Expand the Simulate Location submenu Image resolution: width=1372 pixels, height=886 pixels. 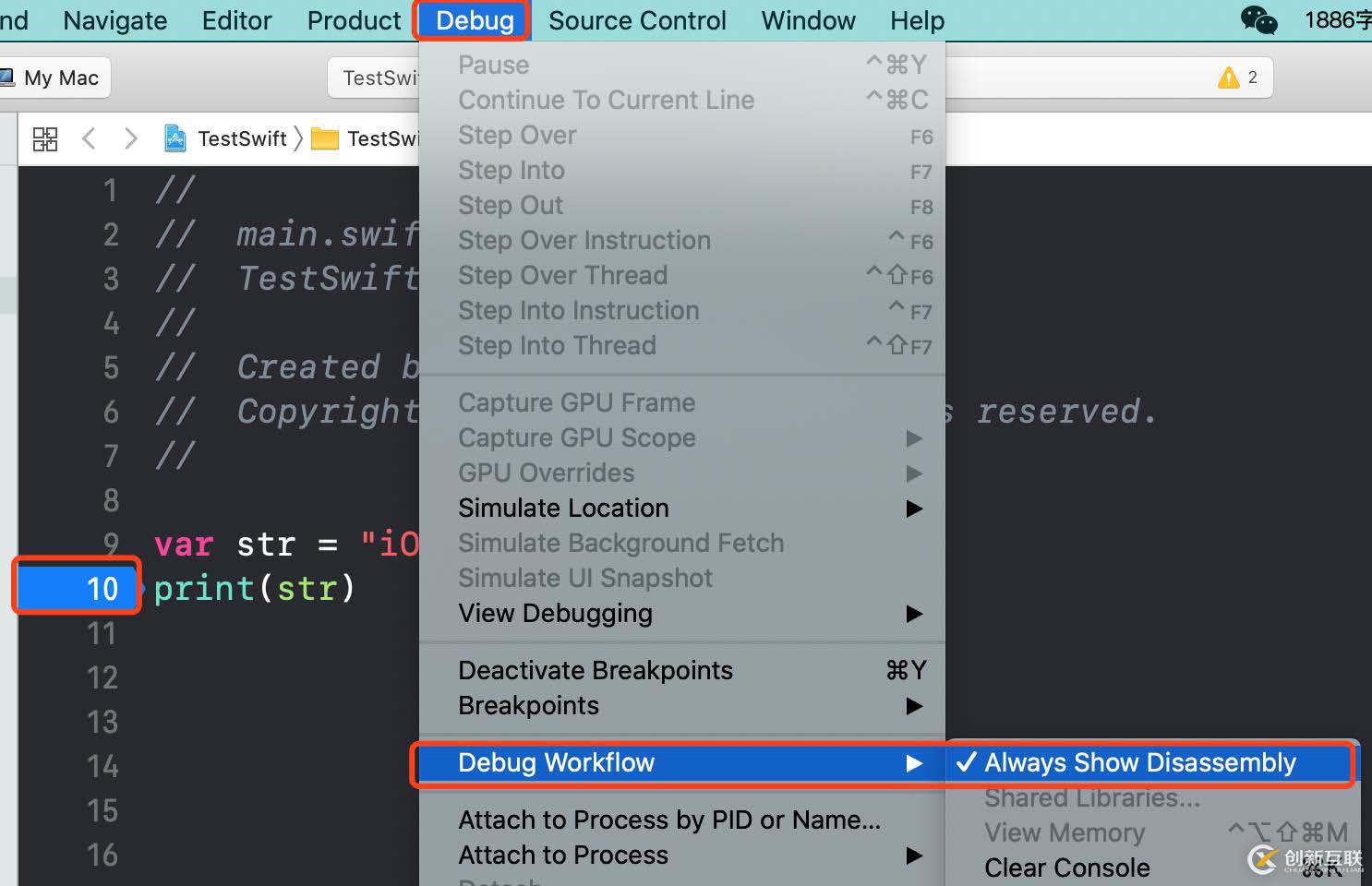(682, 508)
